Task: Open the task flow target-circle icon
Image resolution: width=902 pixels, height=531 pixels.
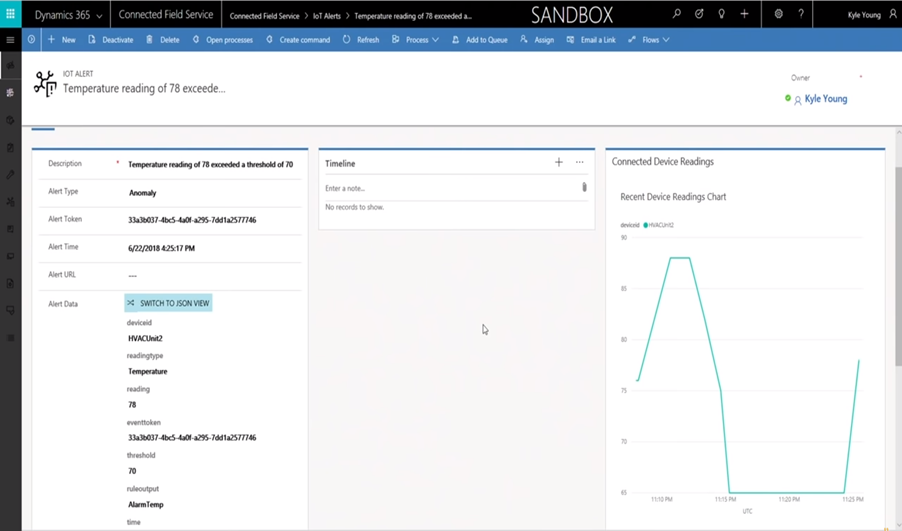Action: pyautogui.click(x=699, y=14)
